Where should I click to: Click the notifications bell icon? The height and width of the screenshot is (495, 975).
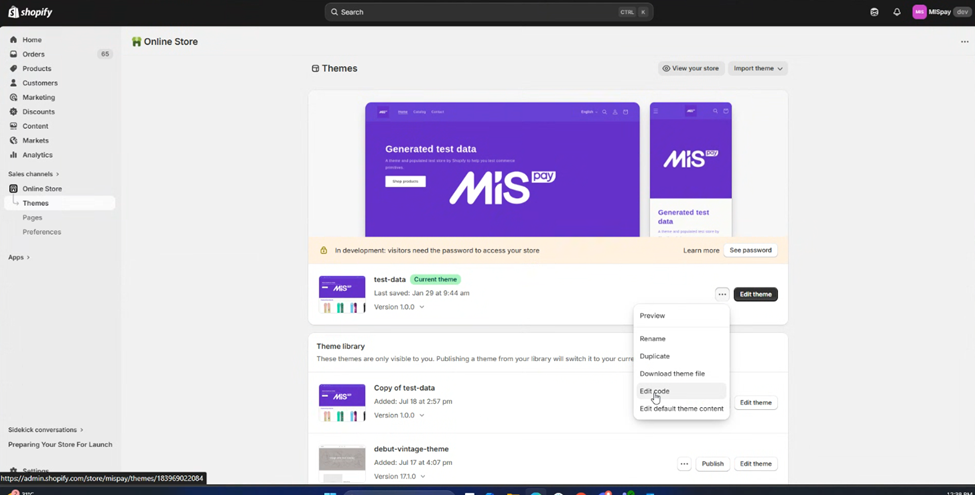[897, 12]
